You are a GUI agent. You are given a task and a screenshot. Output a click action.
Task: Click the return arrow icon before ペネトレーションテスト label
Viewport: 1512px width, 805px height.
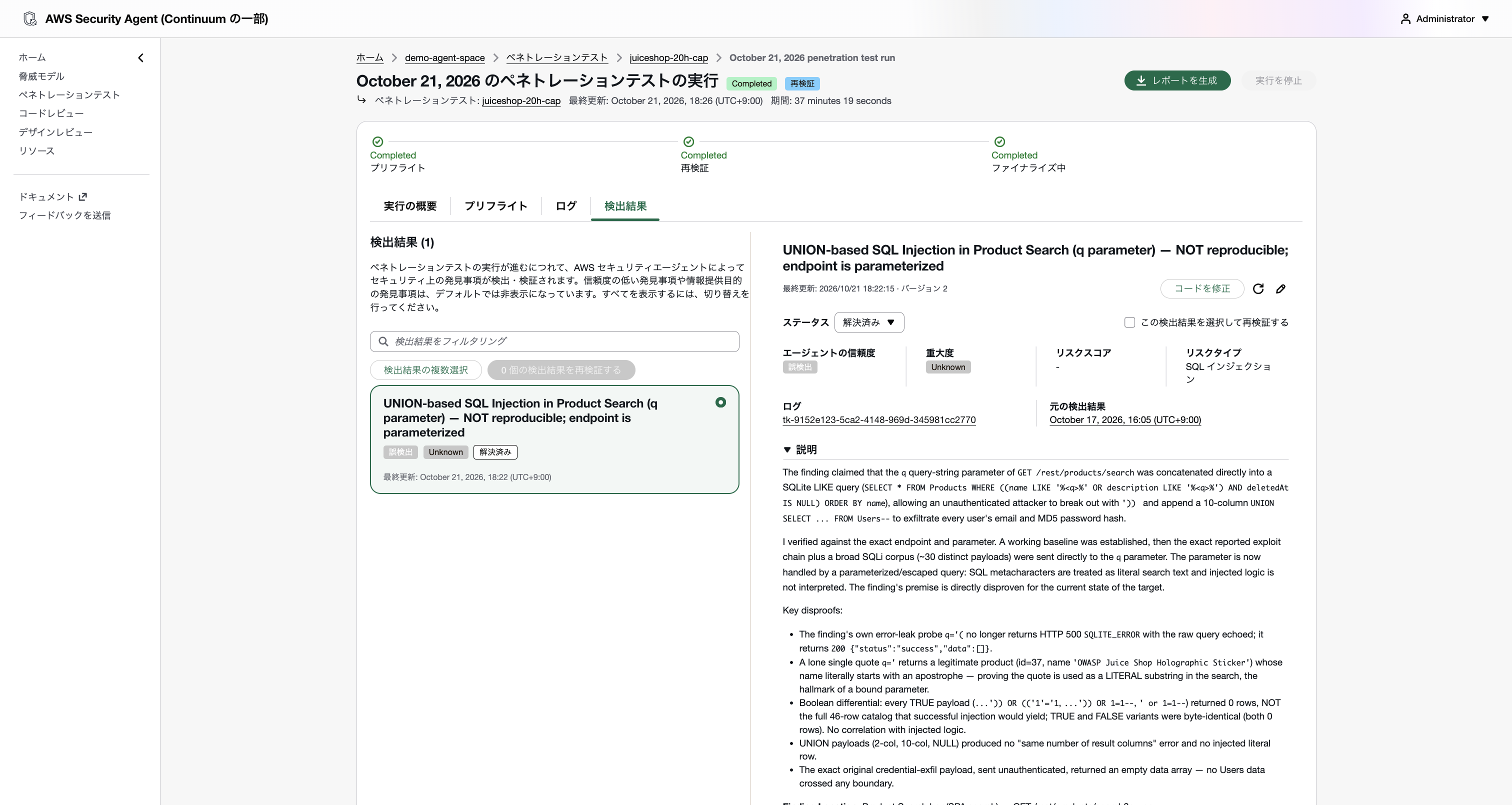point(361,100)
